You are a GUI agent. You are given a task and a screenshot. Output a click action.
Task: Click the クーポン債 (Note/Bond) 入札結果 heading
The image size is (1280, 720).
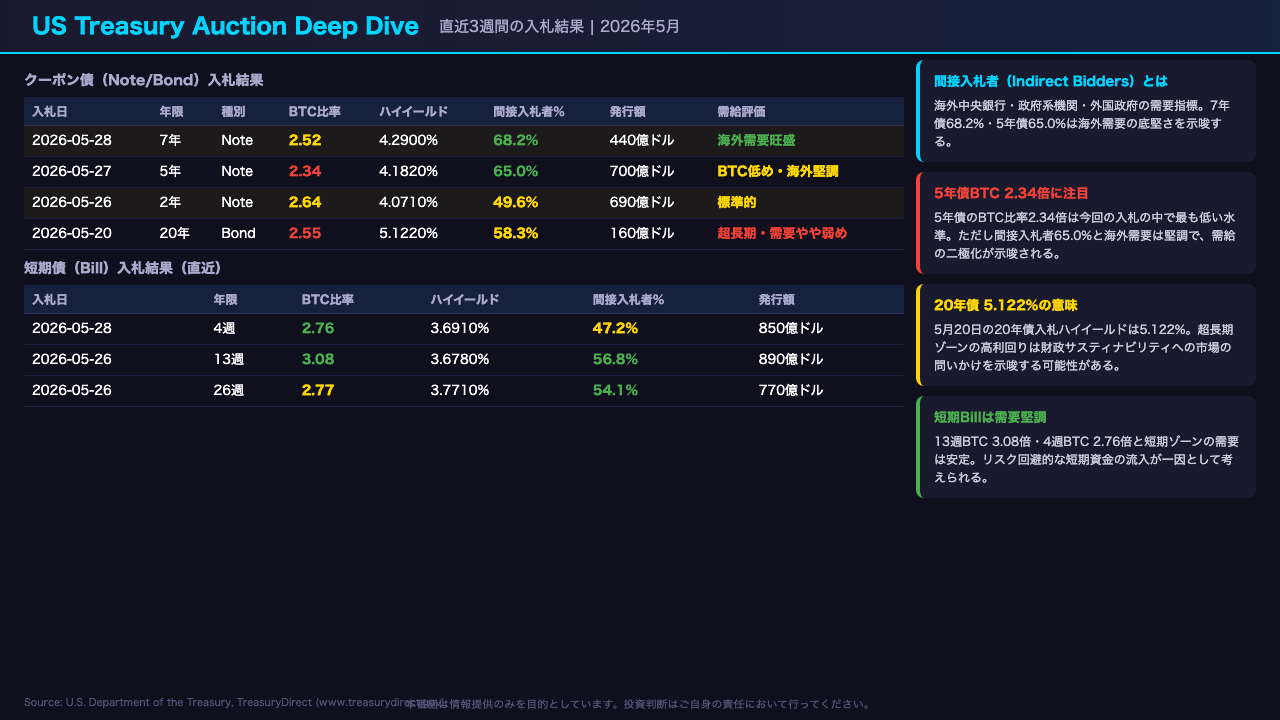coord(144,79)
